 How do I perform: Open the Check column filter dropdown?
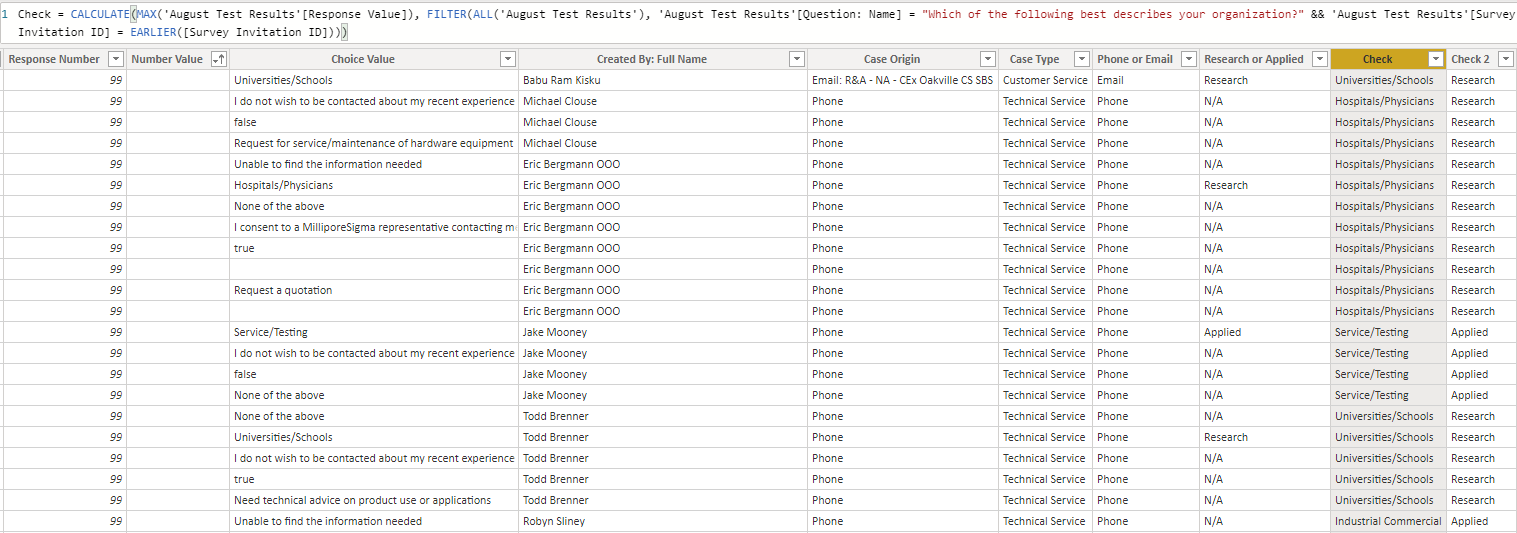[x=1436, y=59]
